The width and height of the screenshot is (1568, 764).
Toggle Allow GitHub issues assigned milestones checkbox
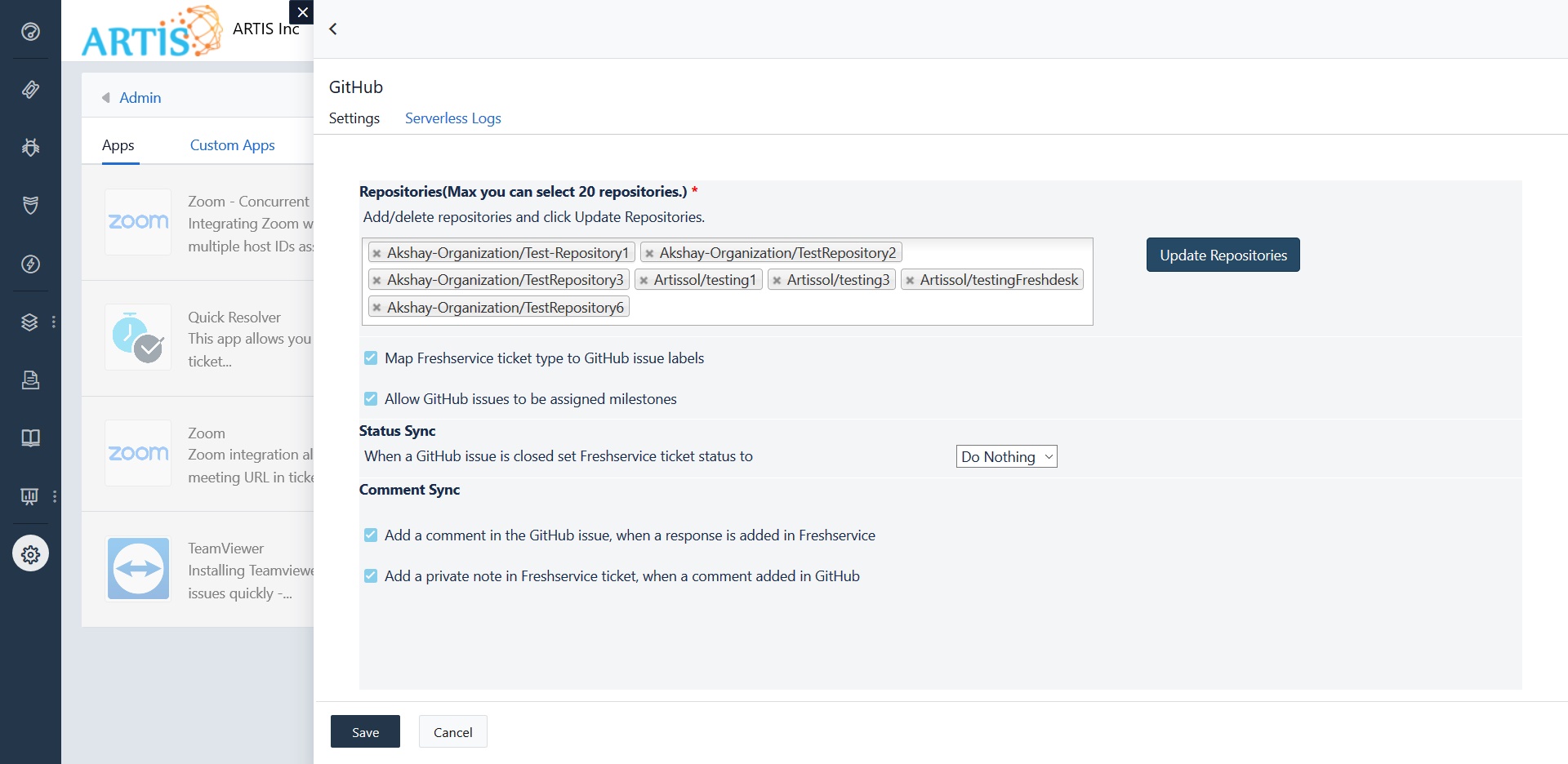tap(371, 399)
